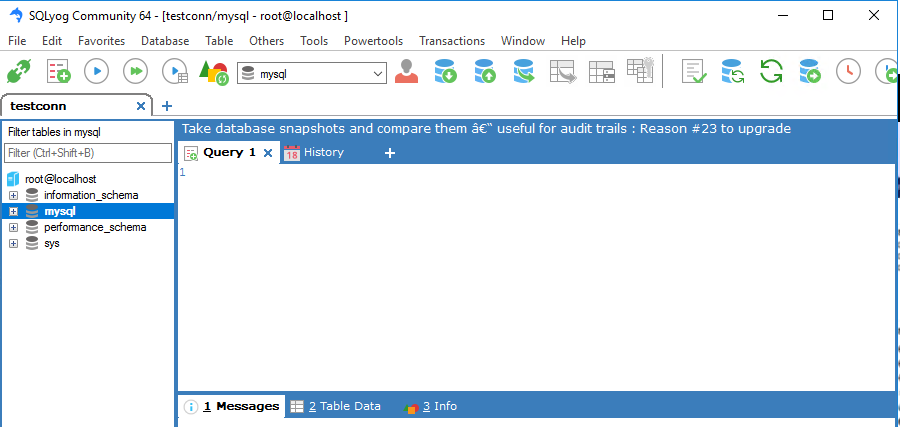900x427 pixels.
Task: Open the Transactions menu
Action: point(452,41)
